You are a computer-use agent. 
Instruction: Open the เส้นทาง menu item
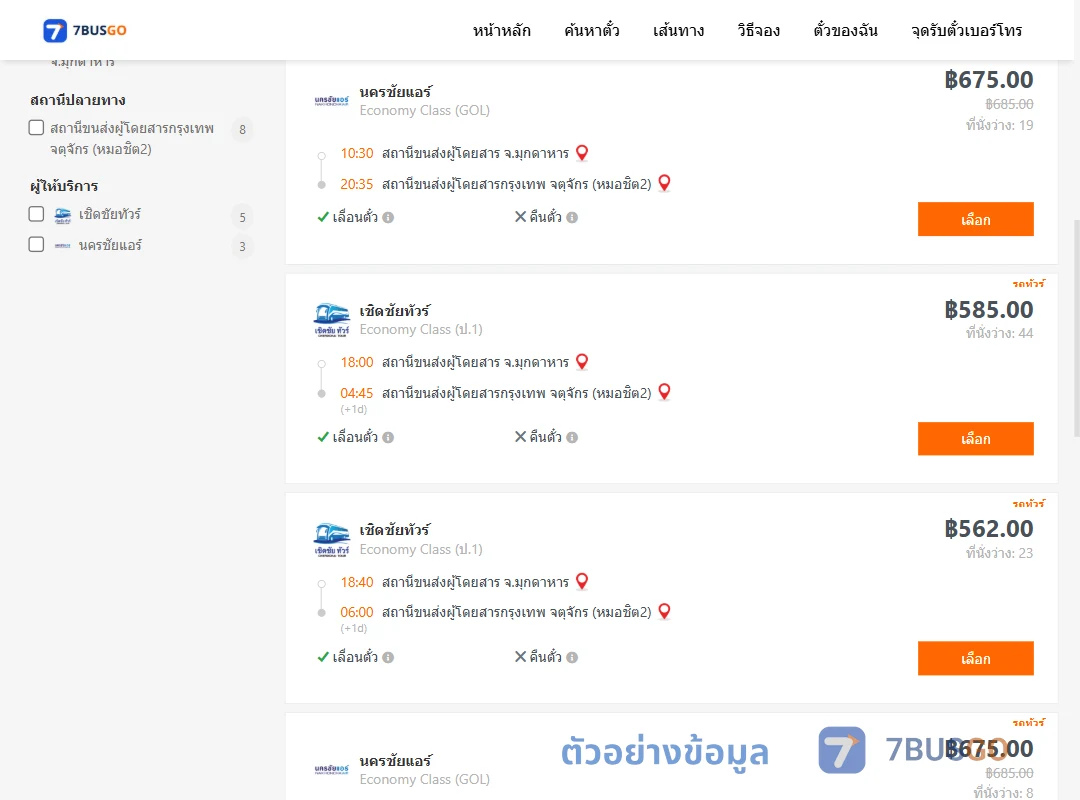click(x=678, y=30)
